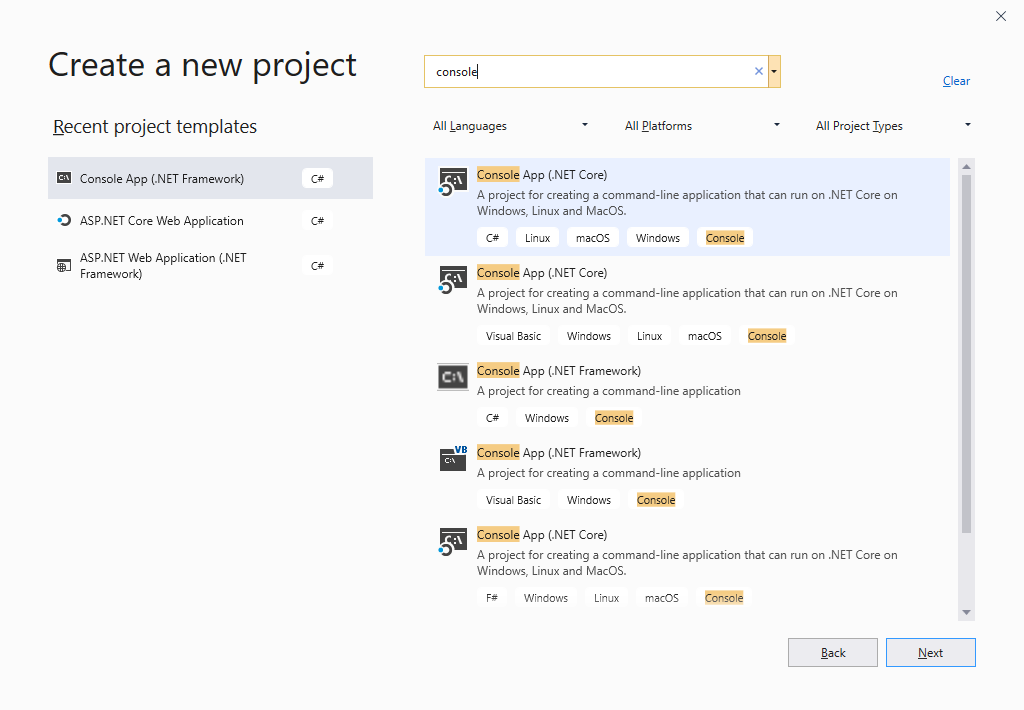Click the template list scrollbar thumb
The width and height of the screenshot is (1024, 710).
click(967, 354)
